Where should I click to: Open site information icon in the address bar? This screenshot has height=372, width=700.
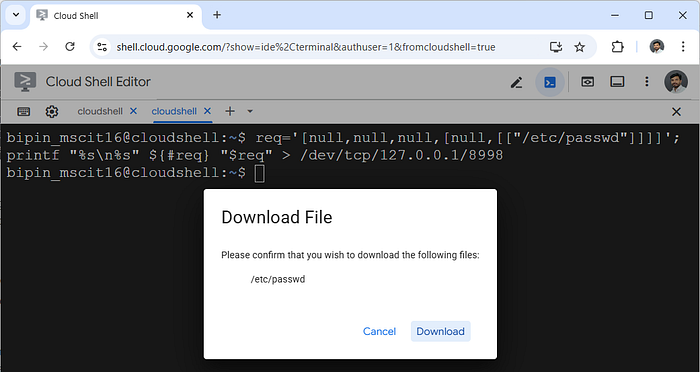point(102,47)
